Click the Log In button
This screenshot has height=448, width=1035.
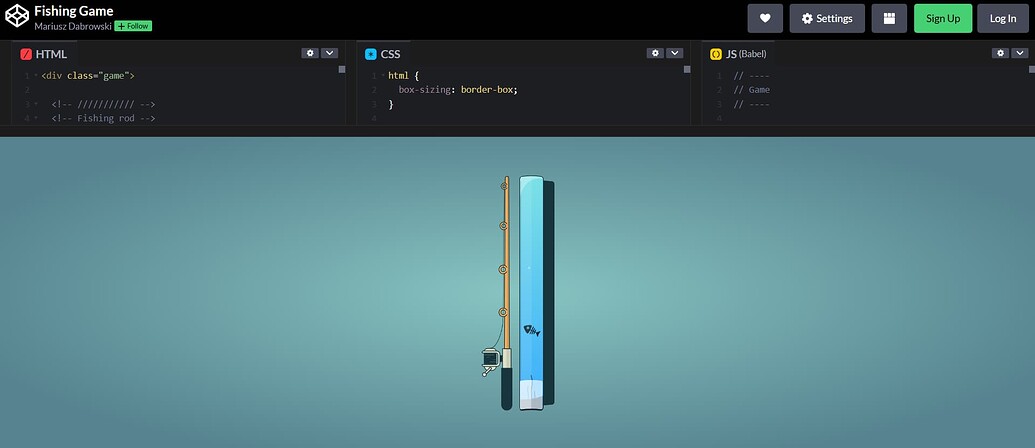click(1002, 18)
